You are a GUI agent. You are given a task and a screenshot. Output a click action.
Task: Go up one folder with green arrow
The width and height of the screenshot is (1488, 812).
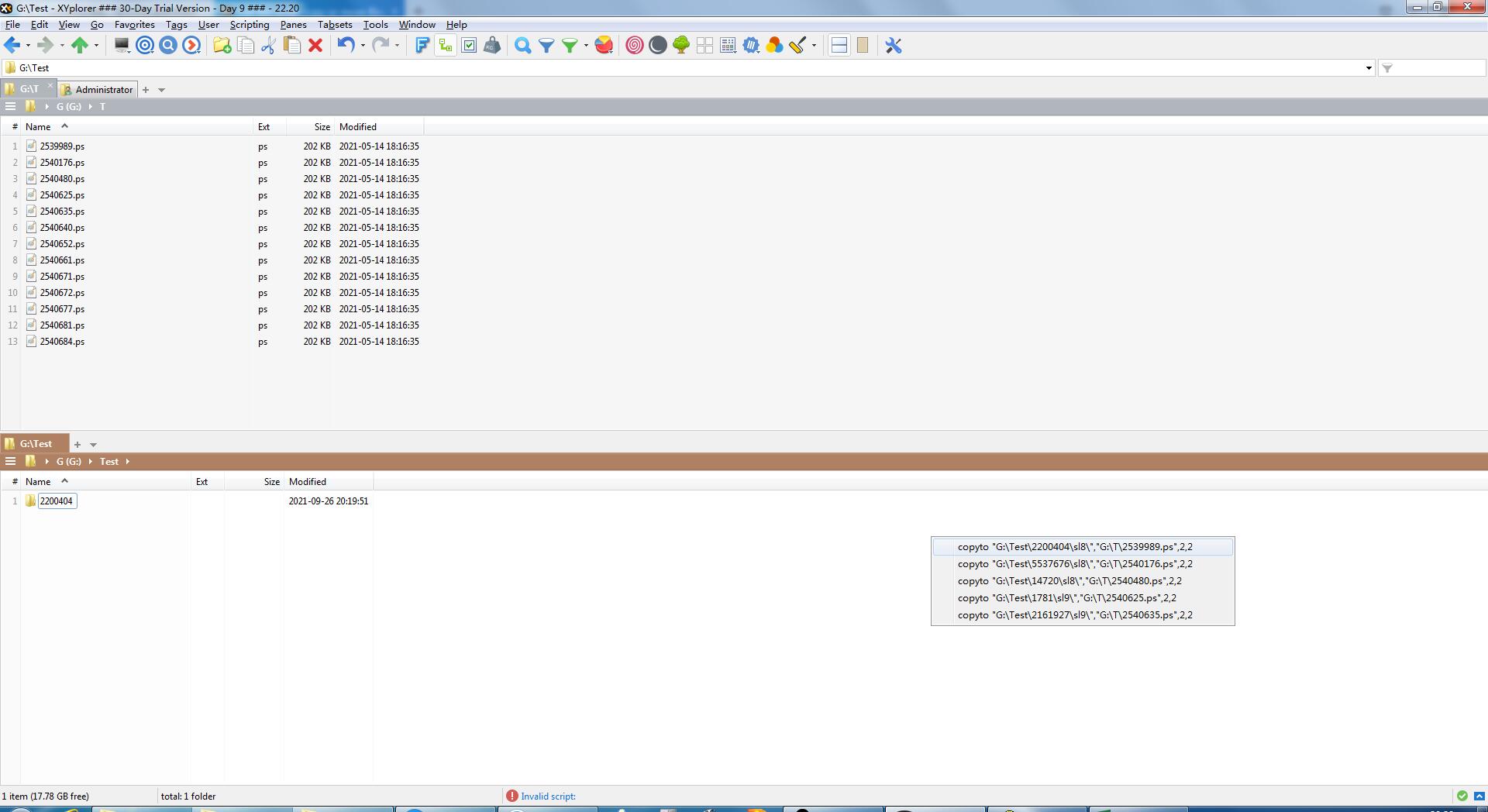tap(79, 46)
